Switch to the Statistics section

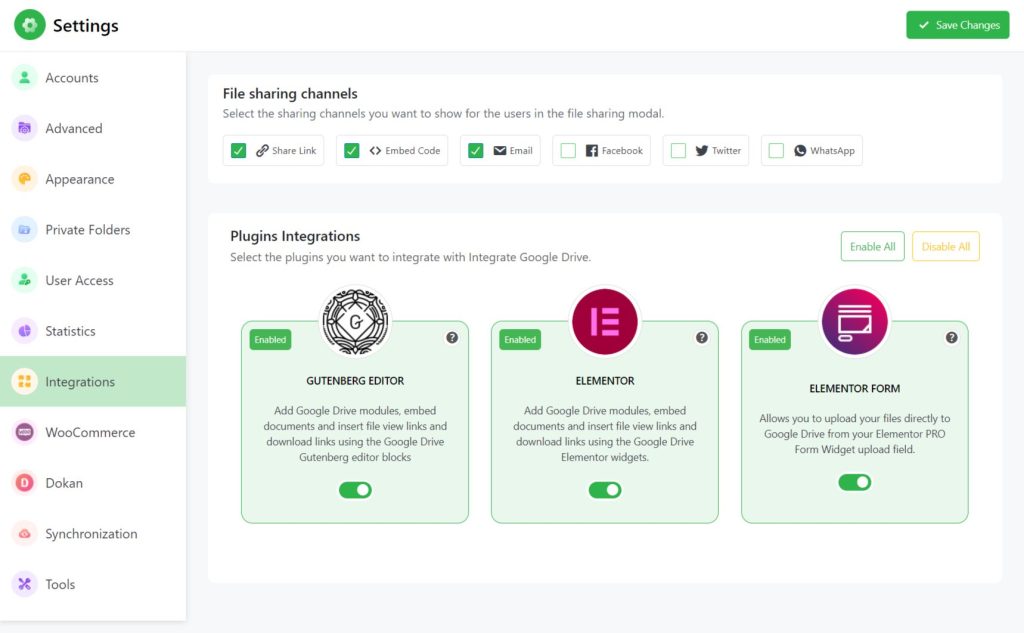(93, 331)
